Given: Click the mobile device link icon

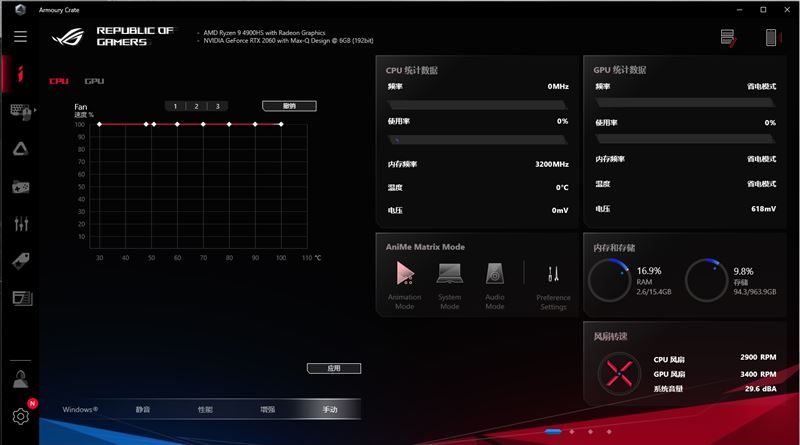Looking at the screenshot, I should click(771, 37).
